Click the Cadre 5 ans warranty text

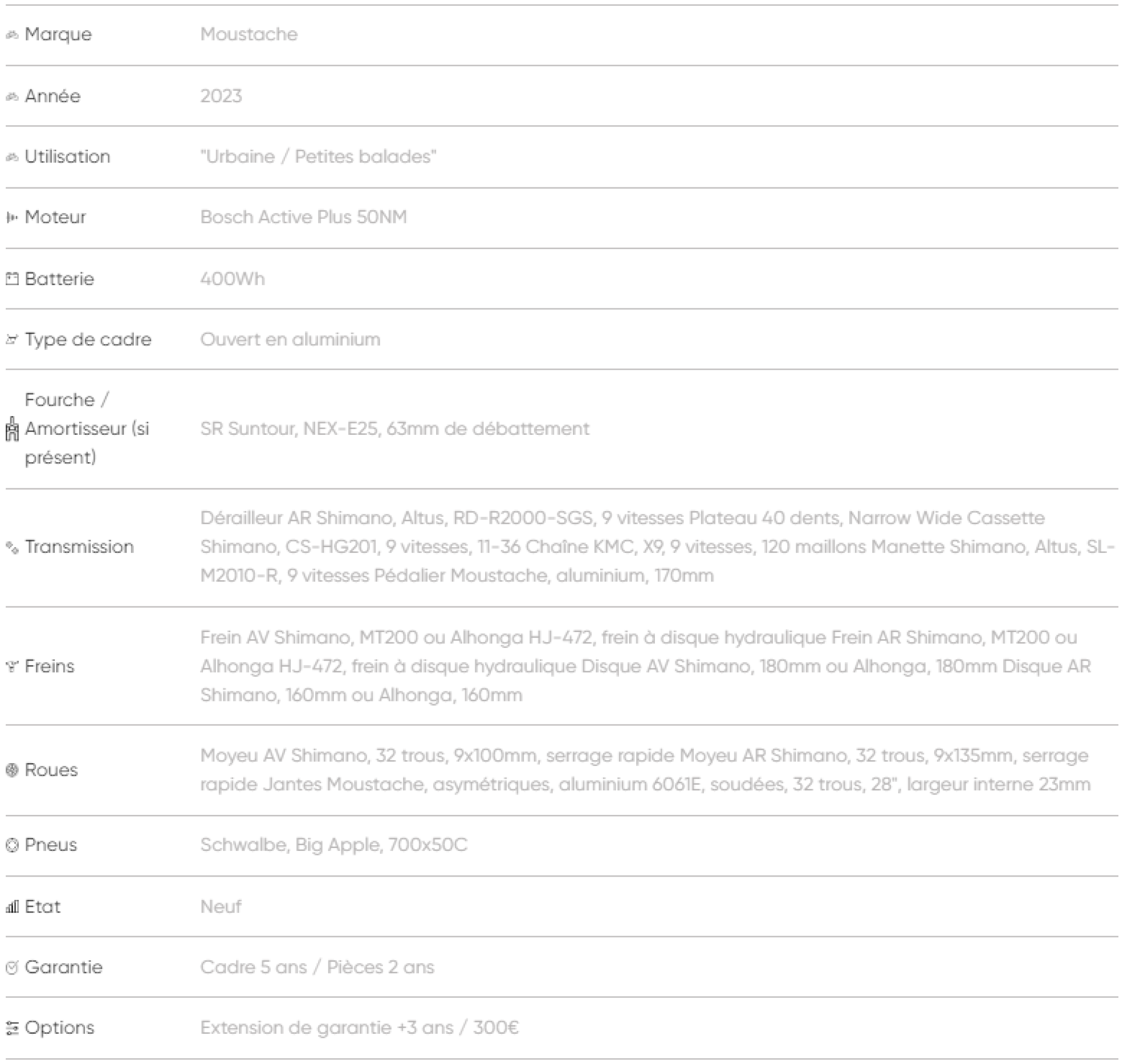click(x=316, y=968)
